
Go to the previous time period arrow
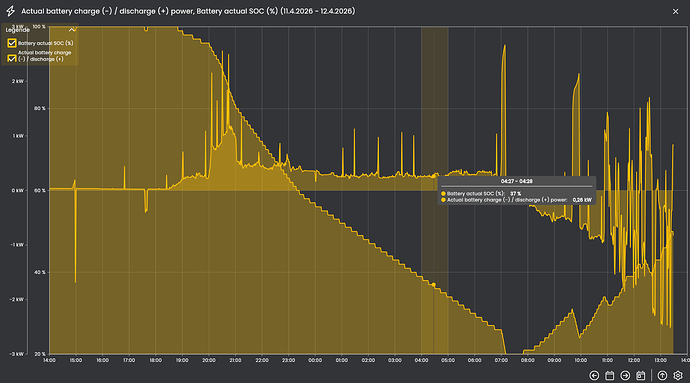click(x=594, y=375)
